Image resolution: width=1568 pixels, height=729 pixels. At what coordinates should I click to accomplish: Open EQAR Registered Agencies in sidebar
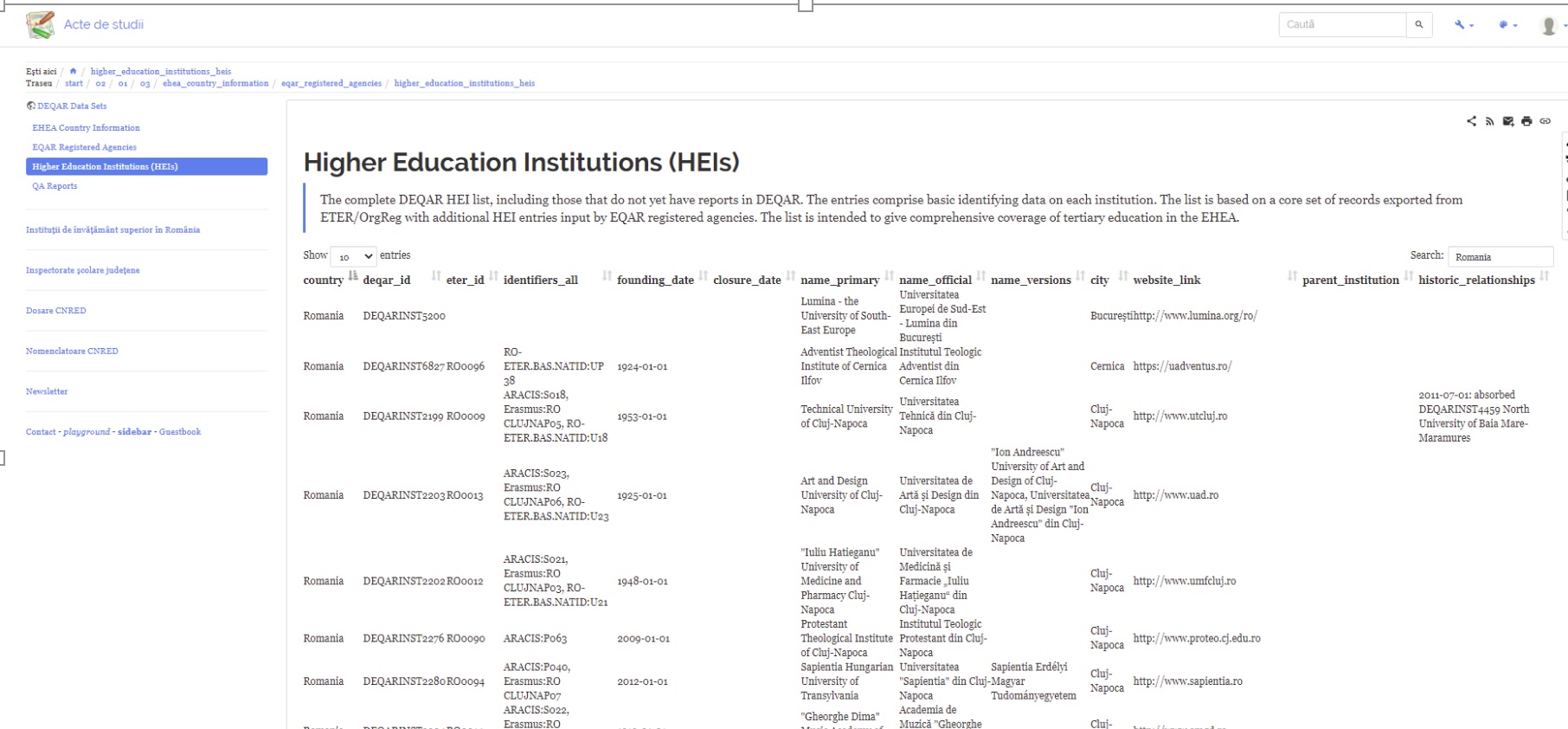[x=84, y=147]
